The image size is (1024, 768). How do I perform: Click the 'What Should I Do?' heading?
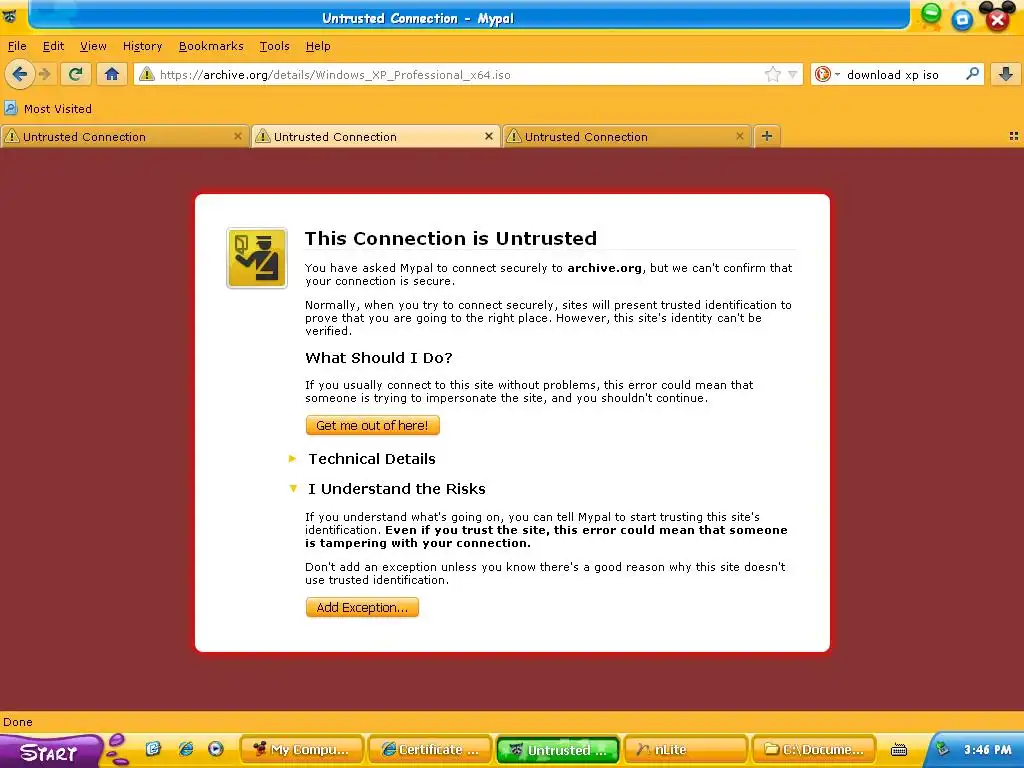[379, 358]
